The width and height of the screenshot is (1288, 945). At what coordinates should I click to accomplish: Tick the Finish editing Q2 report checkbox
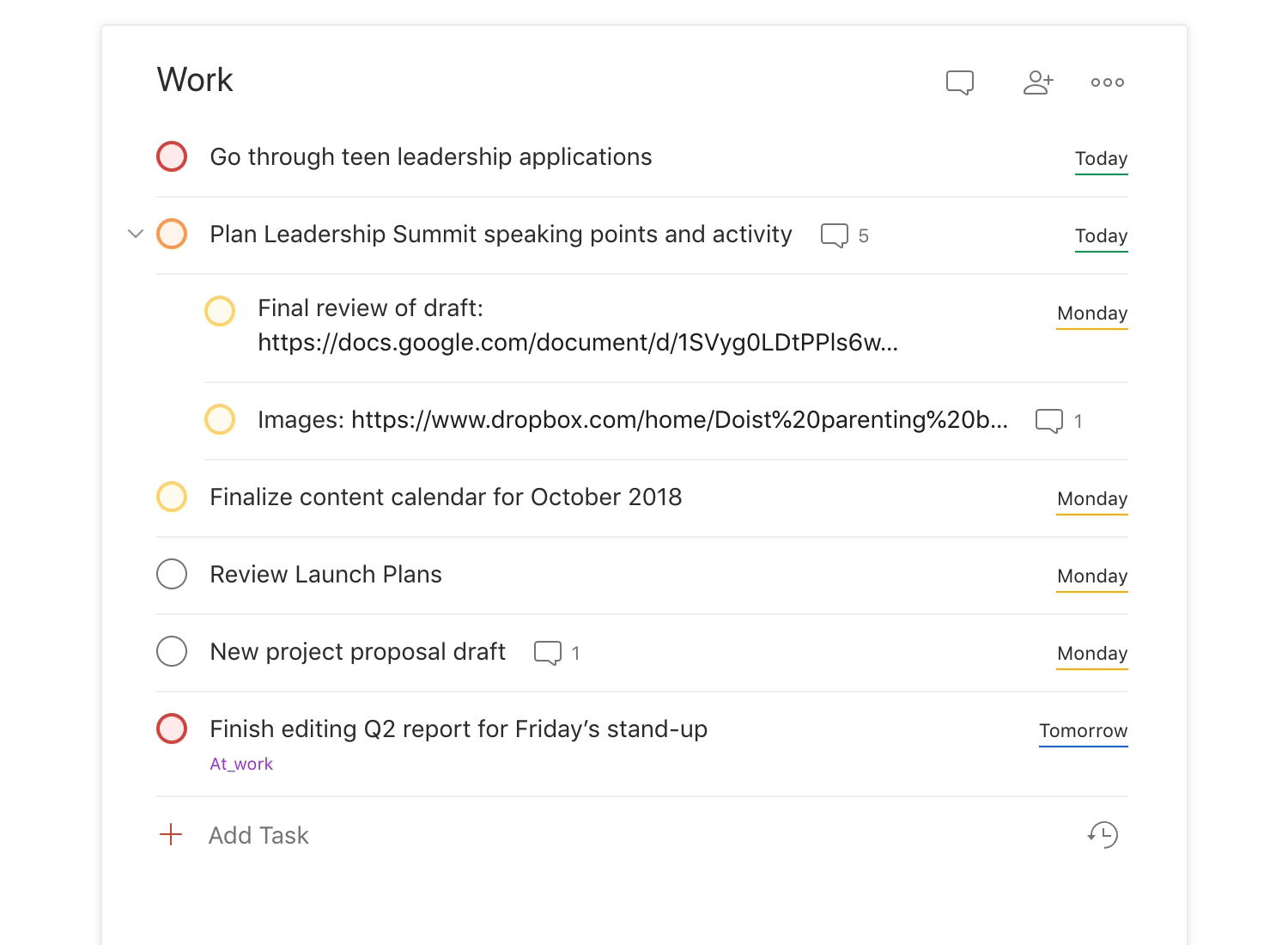172,729
